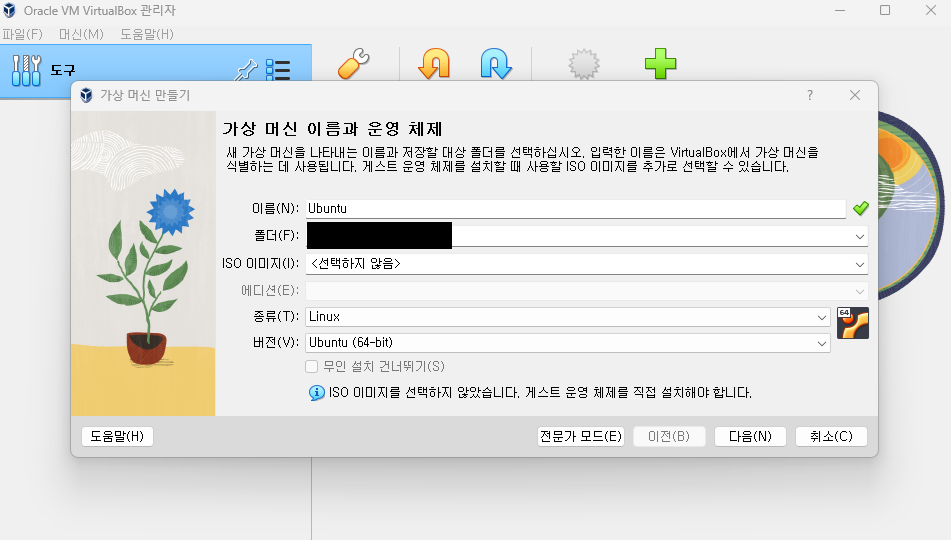
Task: Open the Type (종류) Linux dropdown
Action: click(568, 317)
